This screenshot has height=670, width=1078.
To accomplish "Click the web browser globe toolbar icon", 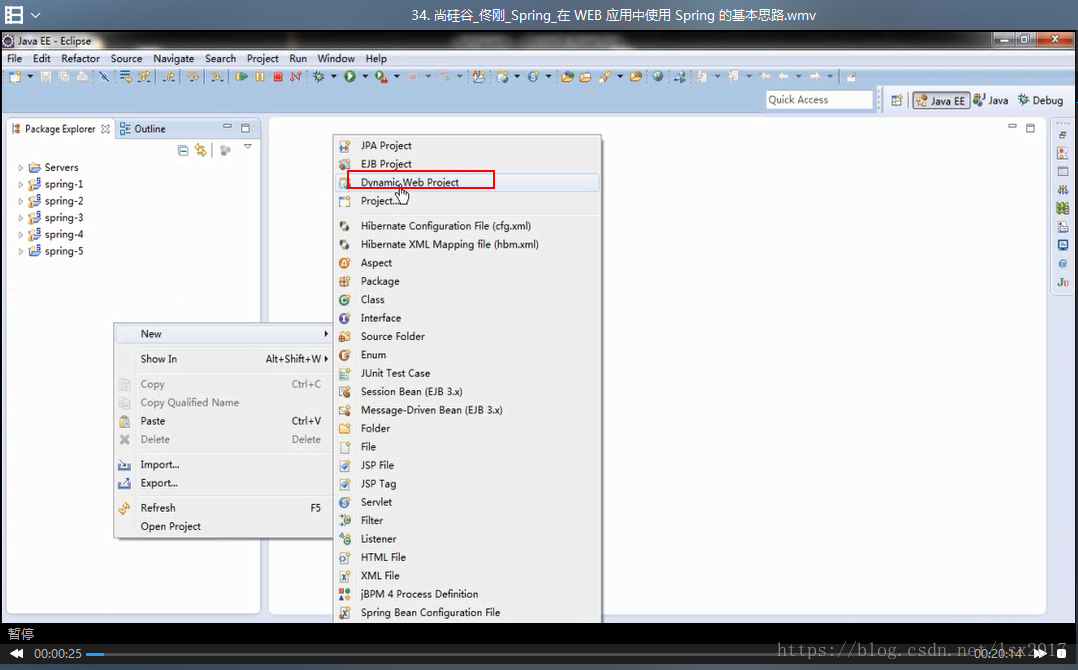I will pyautogui.click(x=658, y=77).
